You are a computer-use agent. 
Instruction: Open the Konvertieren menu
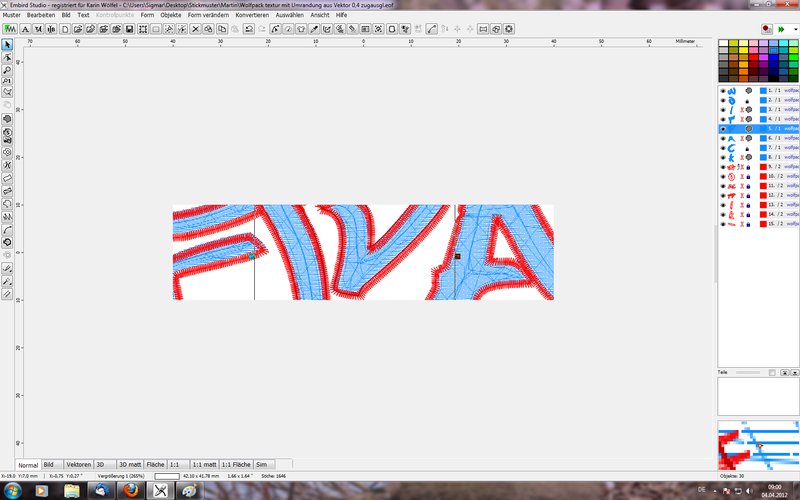(x=252, y=15)
